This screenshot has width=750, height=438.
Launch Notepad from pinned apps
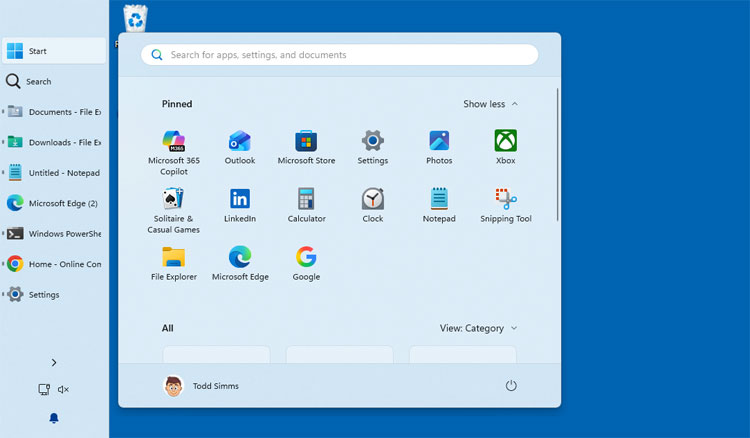point(439,205)
